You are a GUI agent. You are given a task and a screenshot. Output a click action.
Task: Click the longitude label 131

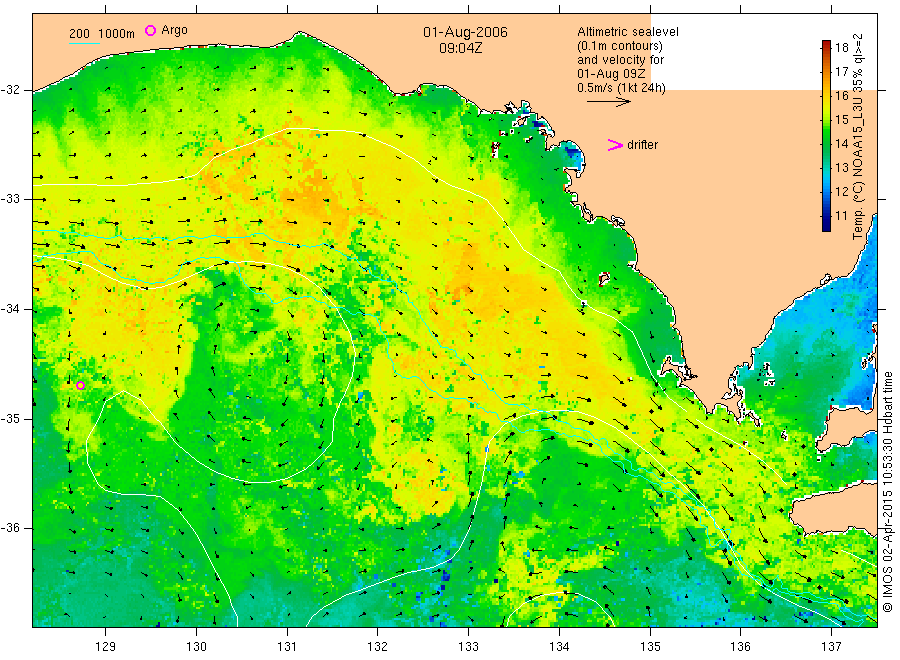coord(287,647)
